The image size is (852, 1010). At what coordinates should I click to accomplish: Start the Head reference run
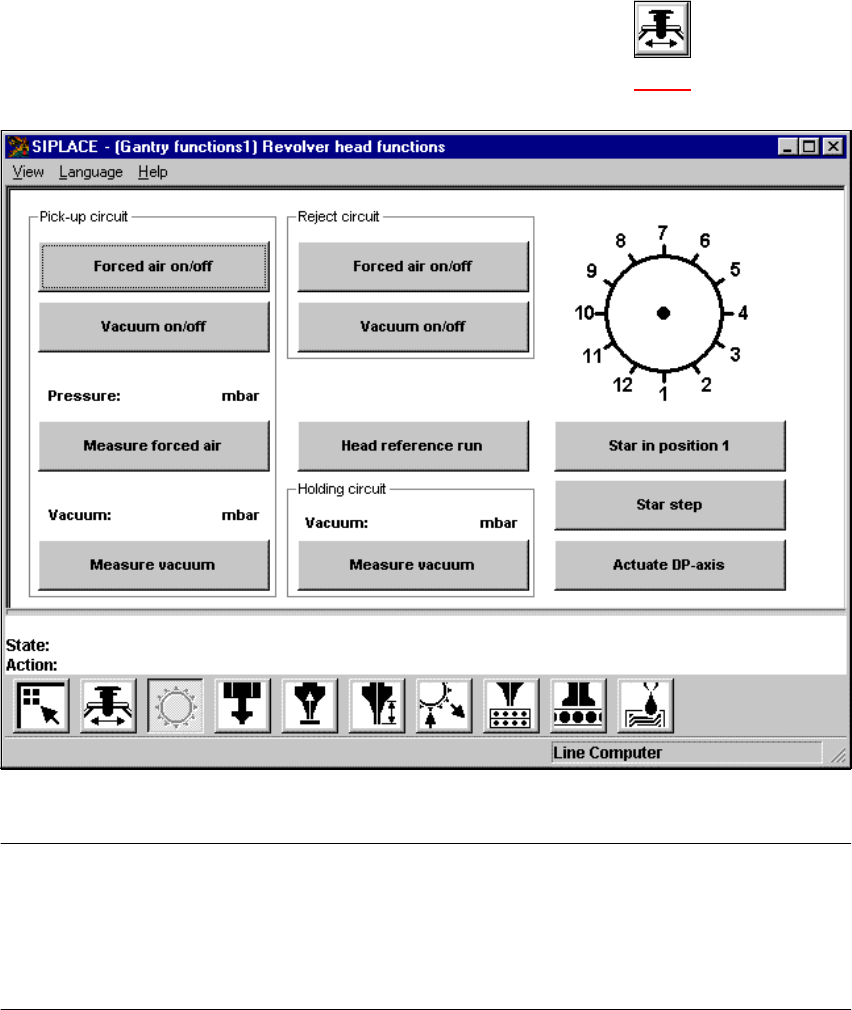click(413, 446)
